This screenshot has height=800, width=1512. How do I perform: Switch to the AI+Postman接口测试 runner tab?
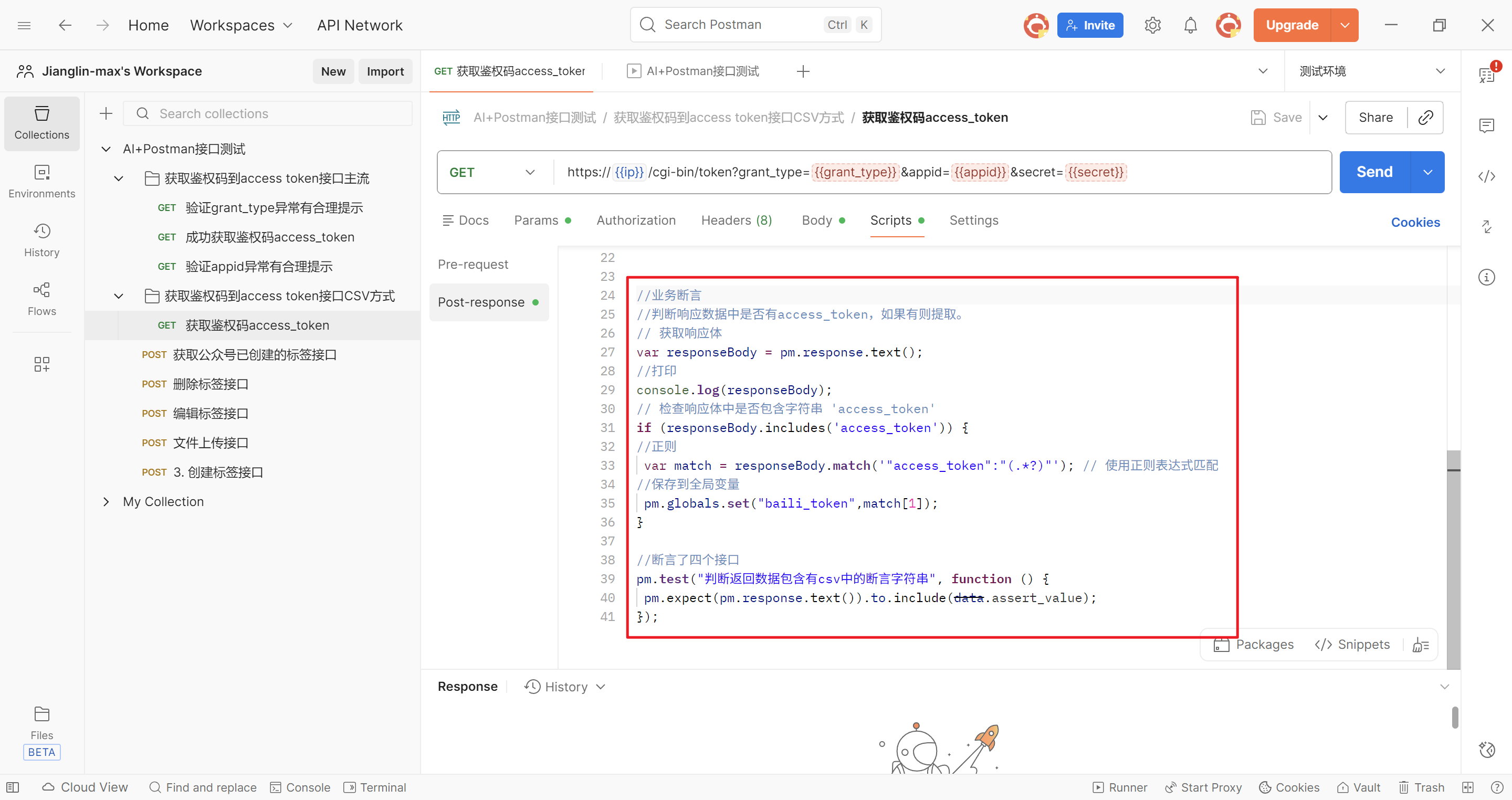click(x=693, y=71)
